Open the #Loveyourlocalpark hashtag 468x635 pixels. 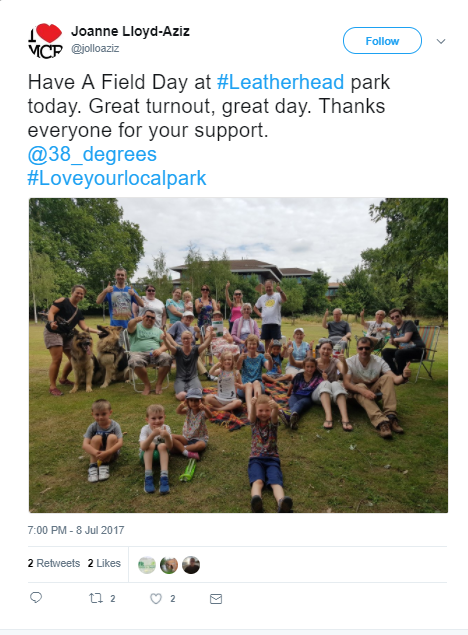click(x=117, y=178)
